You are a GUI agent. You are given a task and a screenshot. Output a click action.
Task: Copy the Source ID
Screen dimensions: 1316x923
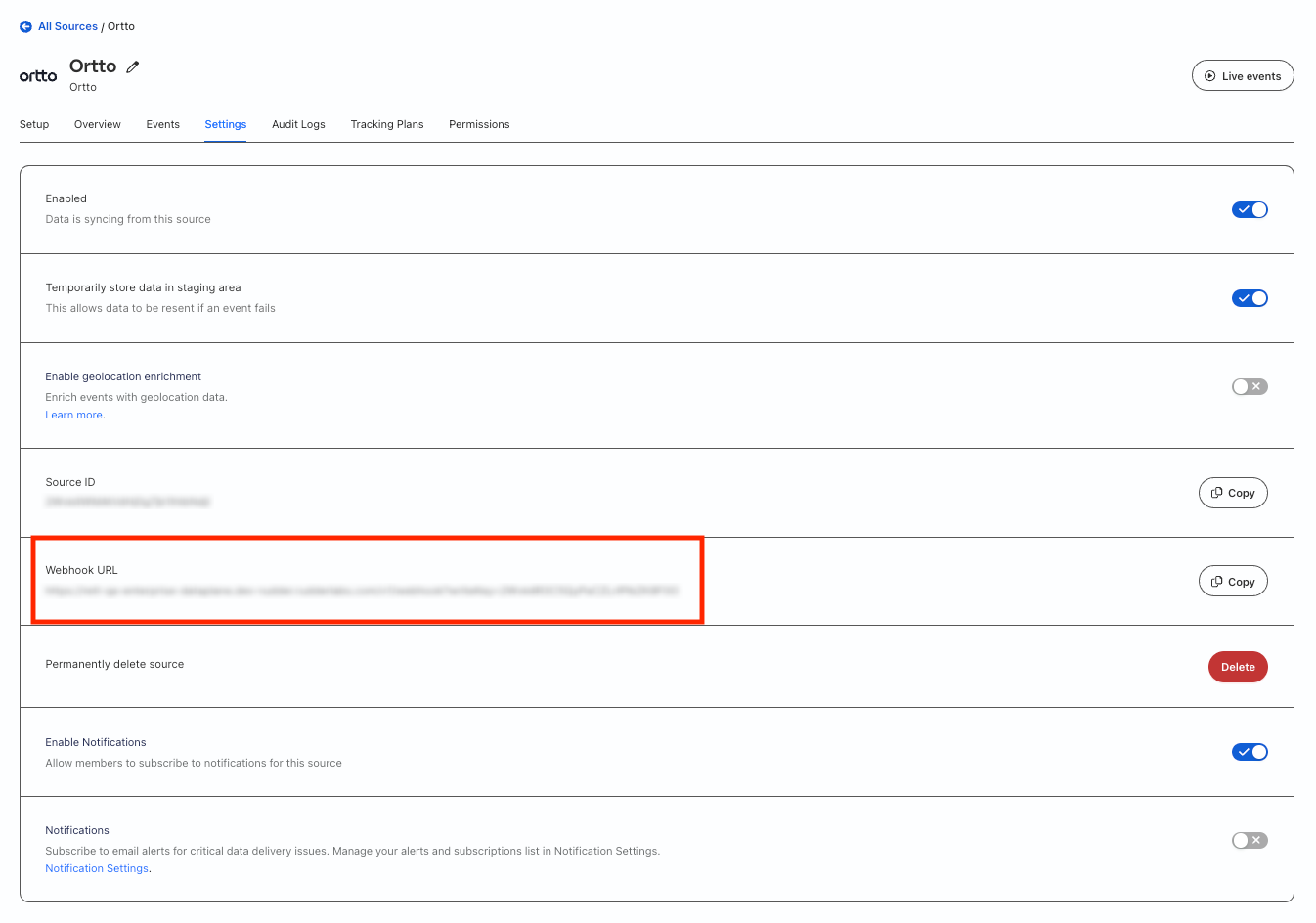[x=1233, y=493]
